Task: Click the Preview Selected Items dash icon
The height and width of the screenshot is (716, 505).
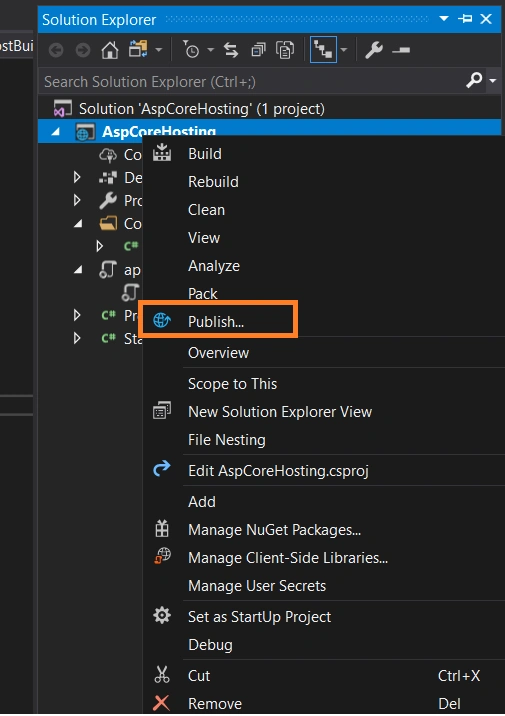Action: [x=401, y=50]
